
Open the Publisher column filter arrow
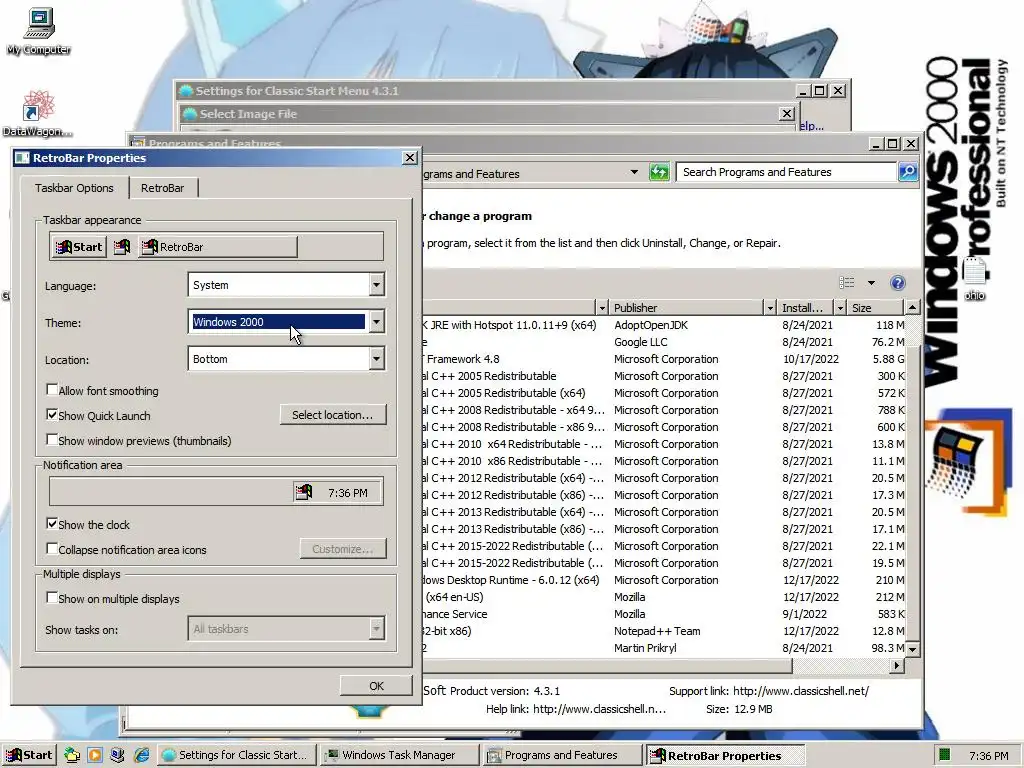point(770,308)
